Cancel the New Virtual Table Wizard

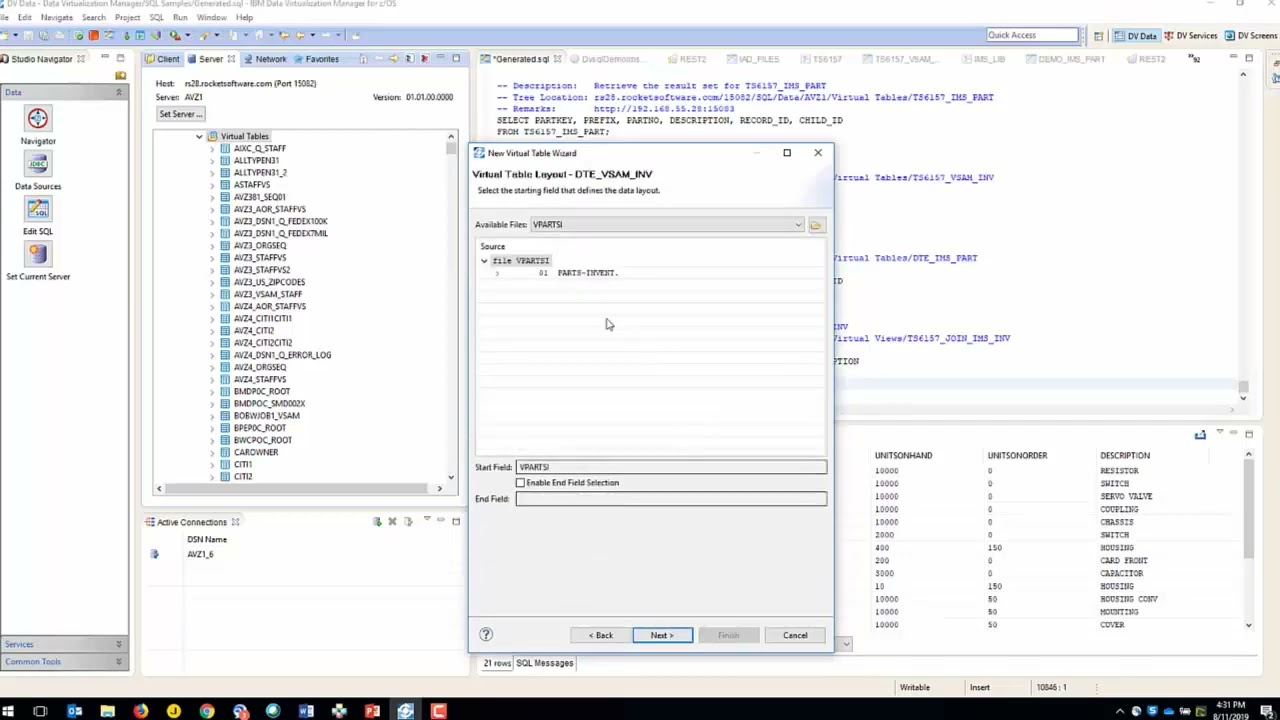pos(795,635)
